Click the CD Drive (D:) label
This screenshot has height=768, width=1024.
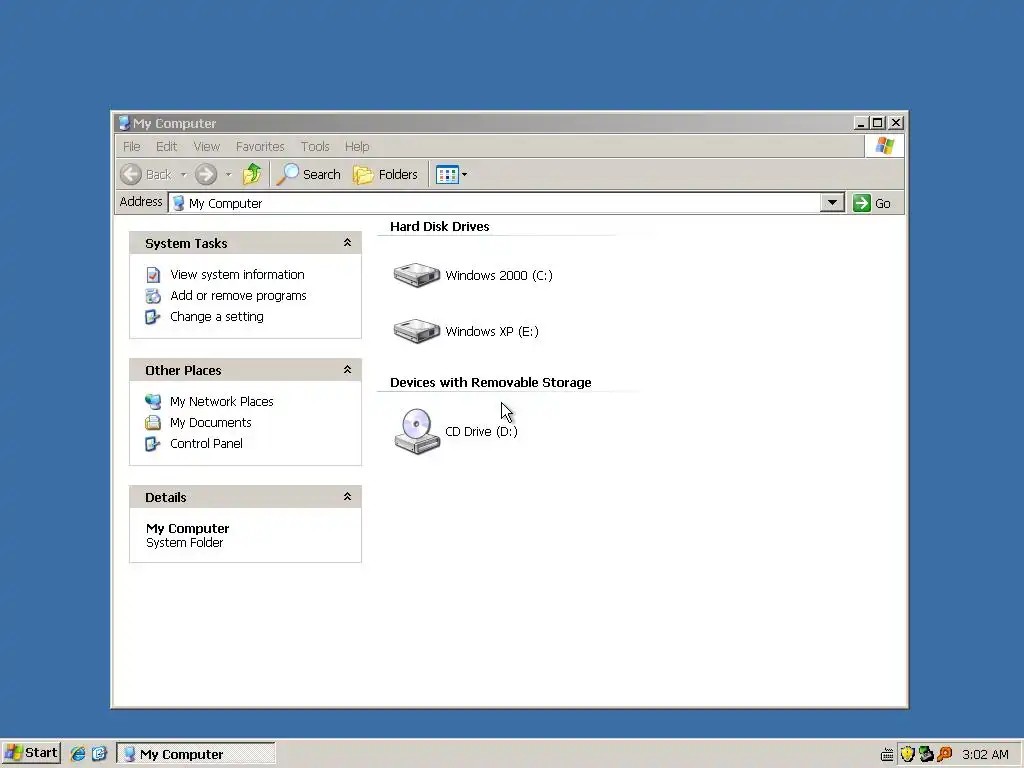(481, 432)
